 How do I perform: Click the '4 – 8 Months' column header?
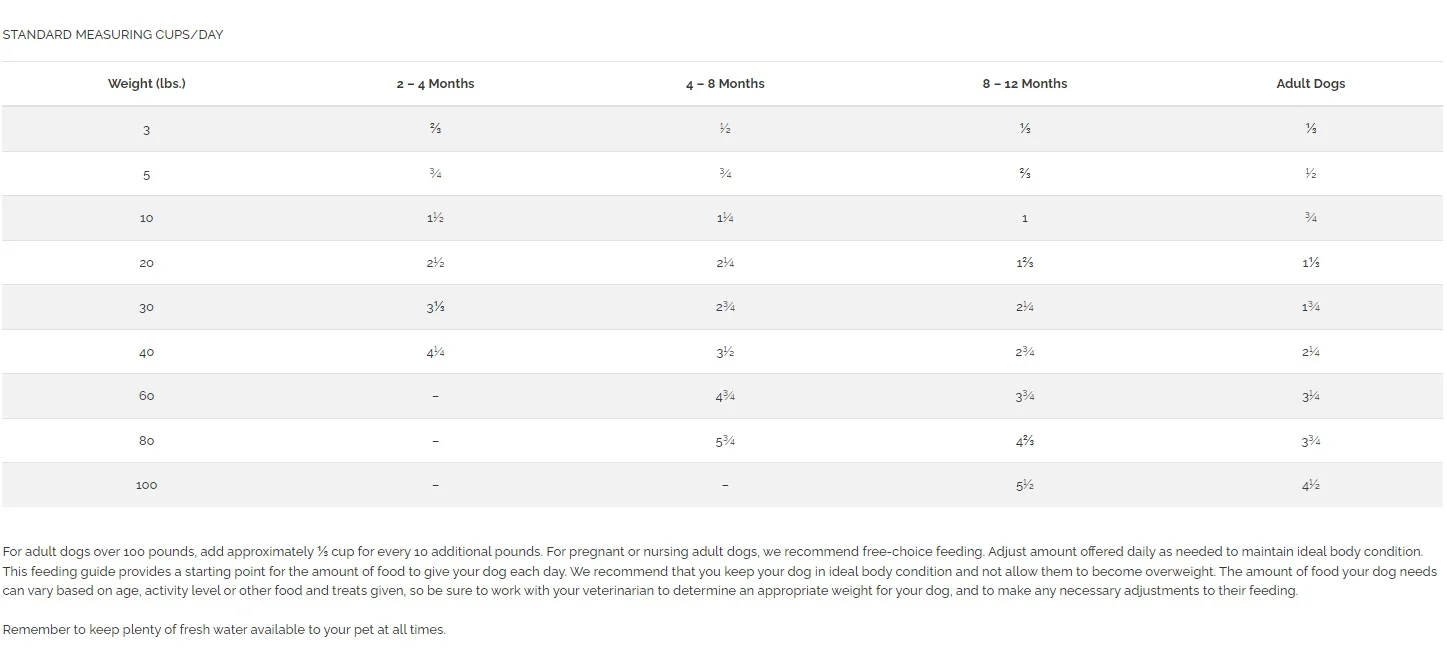tap(725, 84)
